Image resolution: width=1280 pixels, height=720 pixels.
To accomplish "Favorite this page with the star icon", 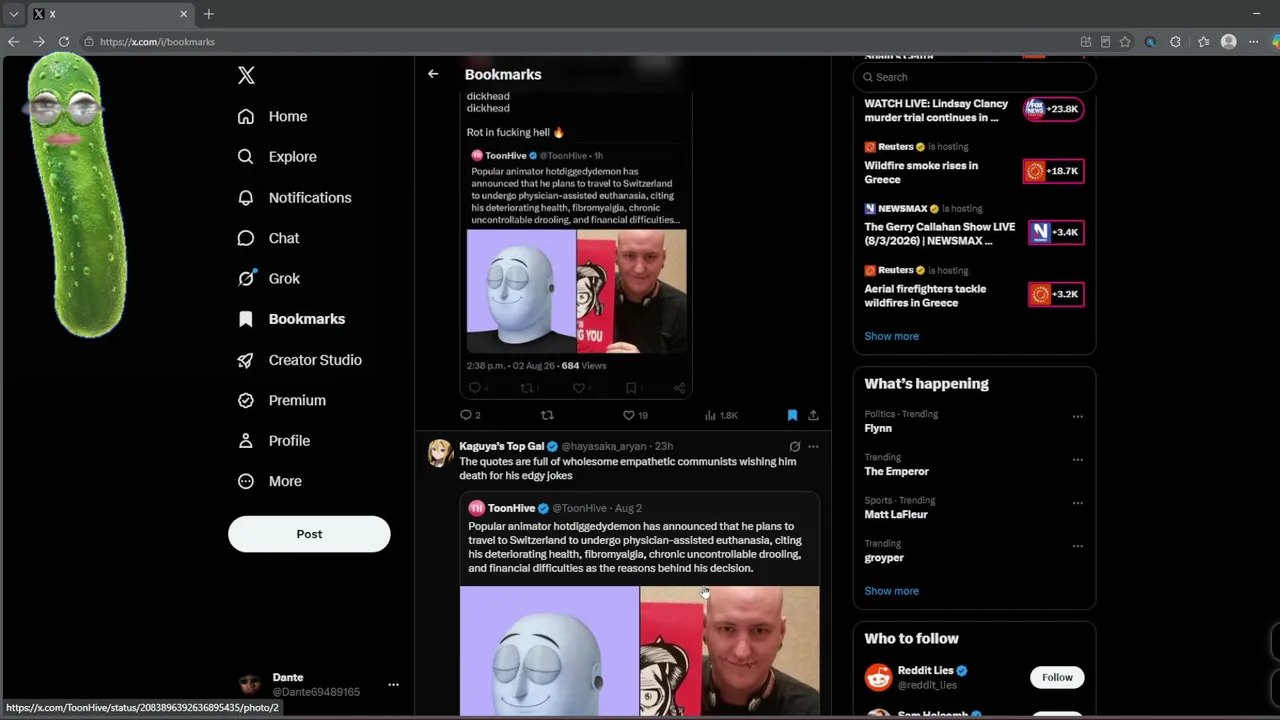I will (1125, 42).
